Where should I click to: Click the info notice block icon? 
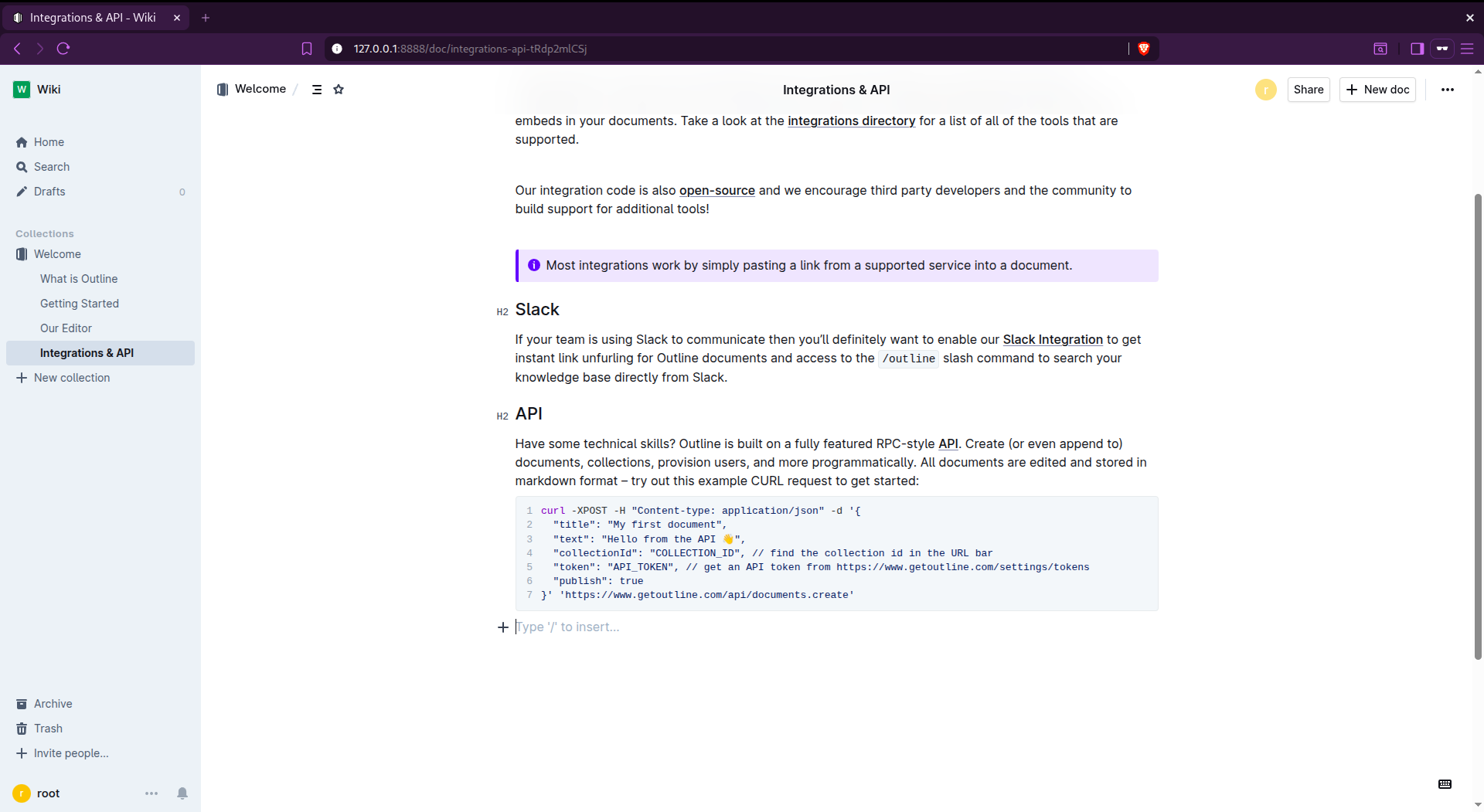point(534,266)
